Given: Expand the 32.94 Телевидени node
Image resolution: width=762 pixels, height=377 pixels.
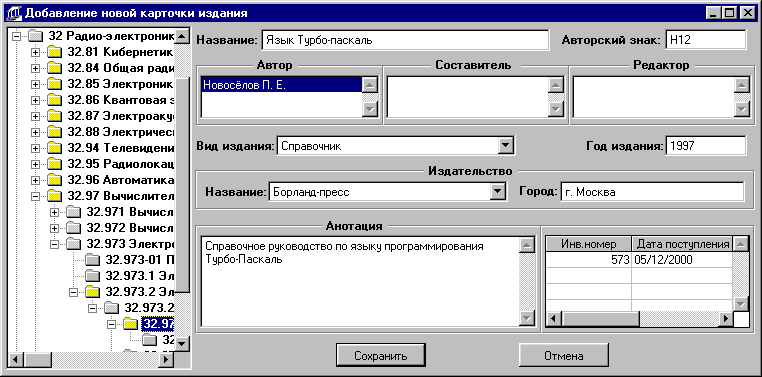Looking at the screenshot, I should (x=35, y=148).
